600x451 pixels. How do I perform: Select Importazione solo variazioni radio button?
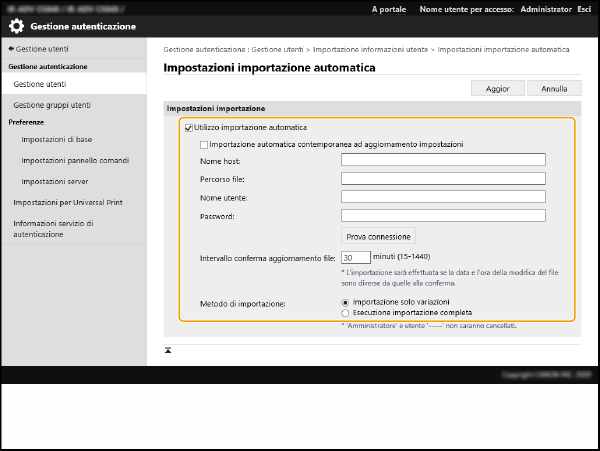346,301
